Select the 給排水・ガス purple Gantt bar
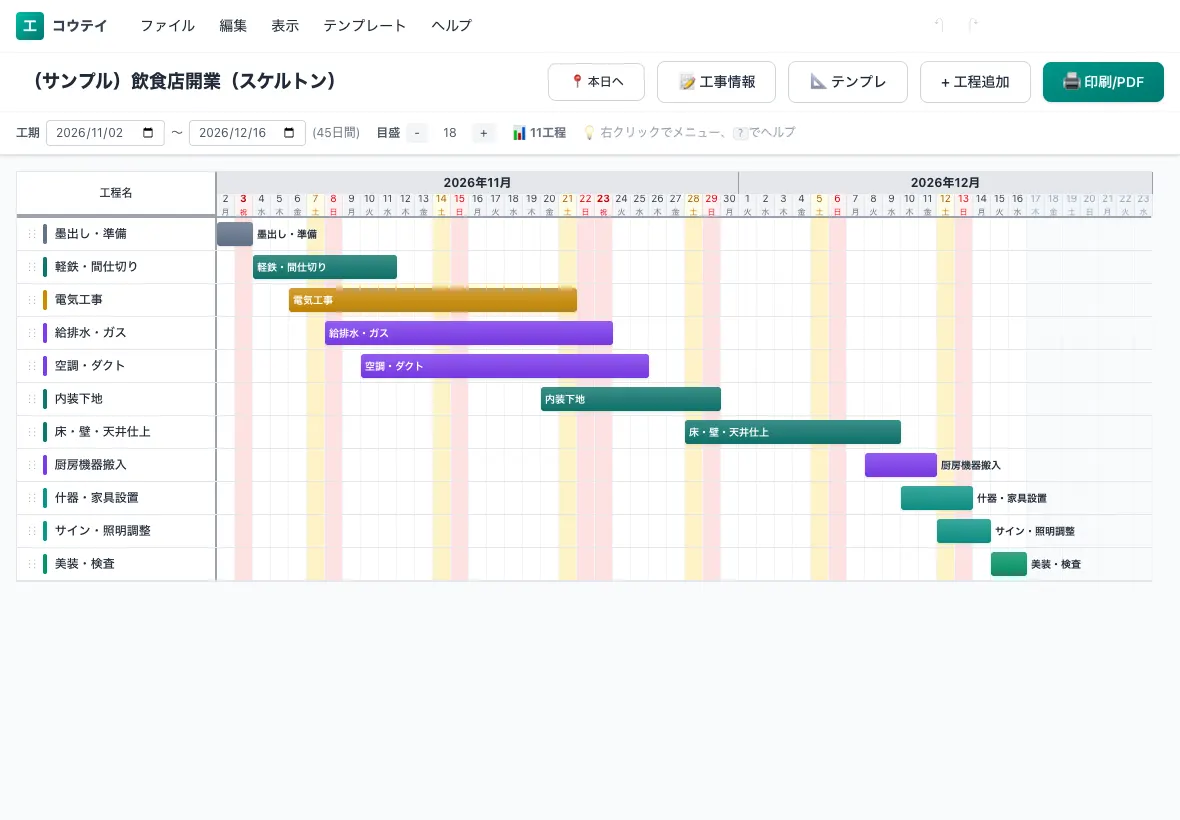Viewport: 1180px width, 820px height. click(469, 333)
